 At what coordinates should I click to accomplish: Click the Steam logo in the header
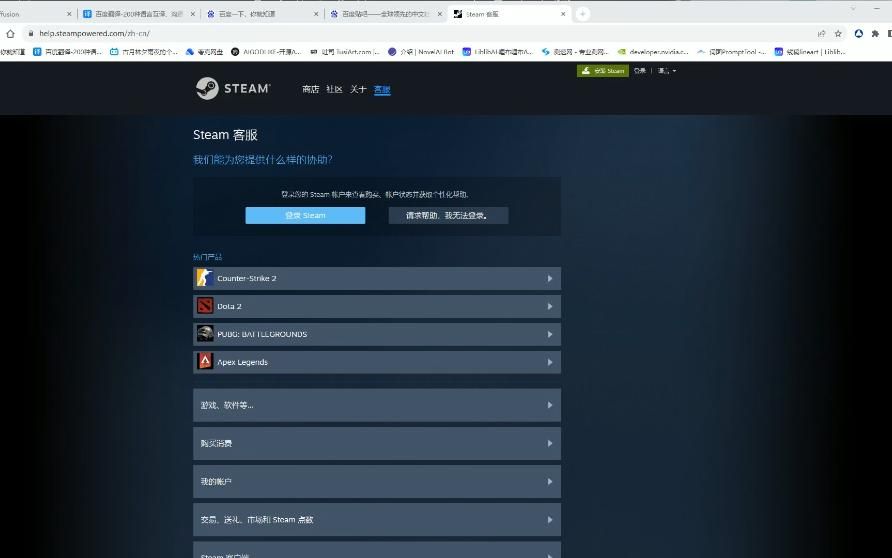pos(233,88)
